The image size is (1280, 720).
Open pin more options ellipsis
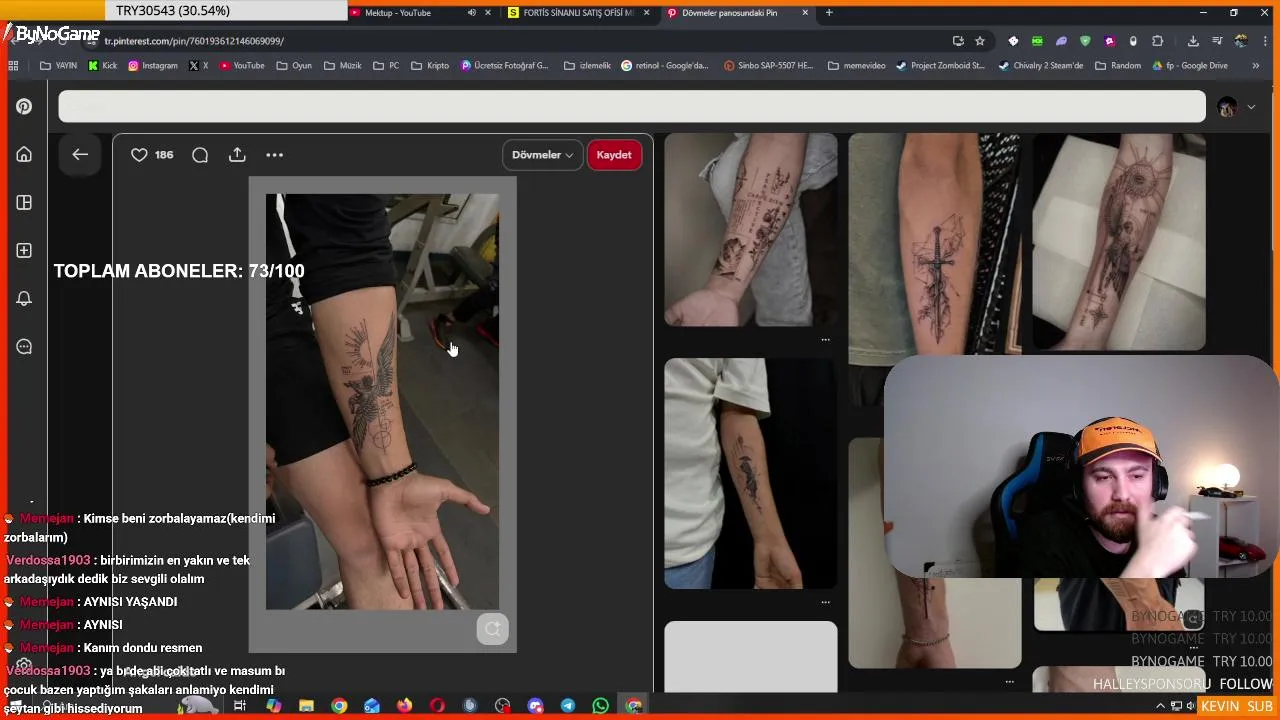(x=275, y=155)
